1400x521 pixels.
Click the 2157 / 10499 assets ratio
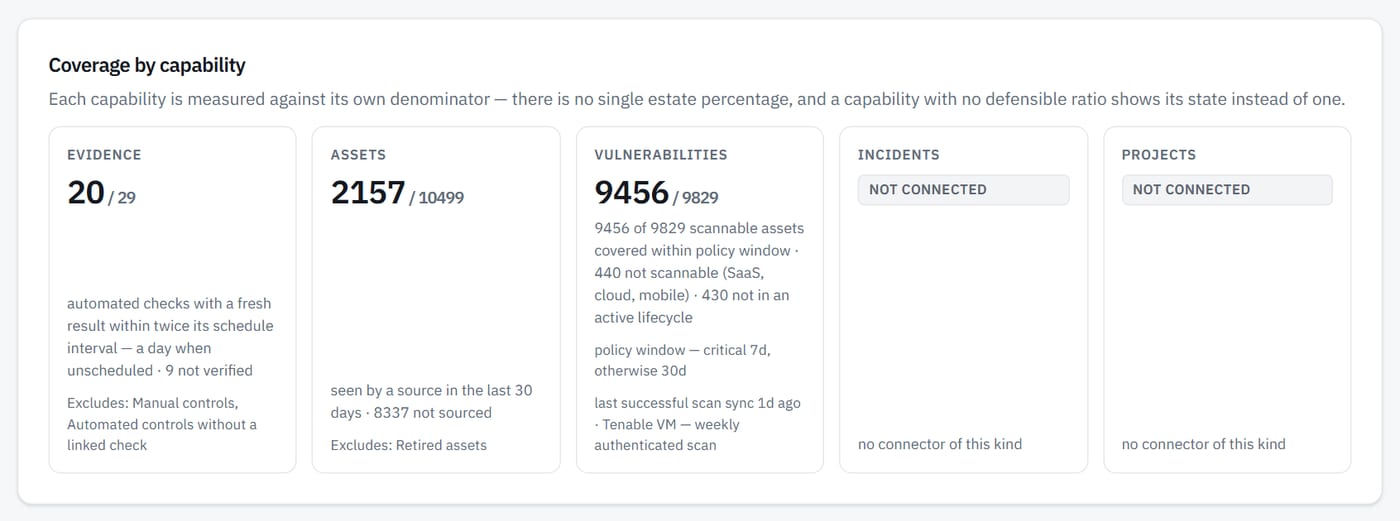pyautogui.click(x=397, y=192)
